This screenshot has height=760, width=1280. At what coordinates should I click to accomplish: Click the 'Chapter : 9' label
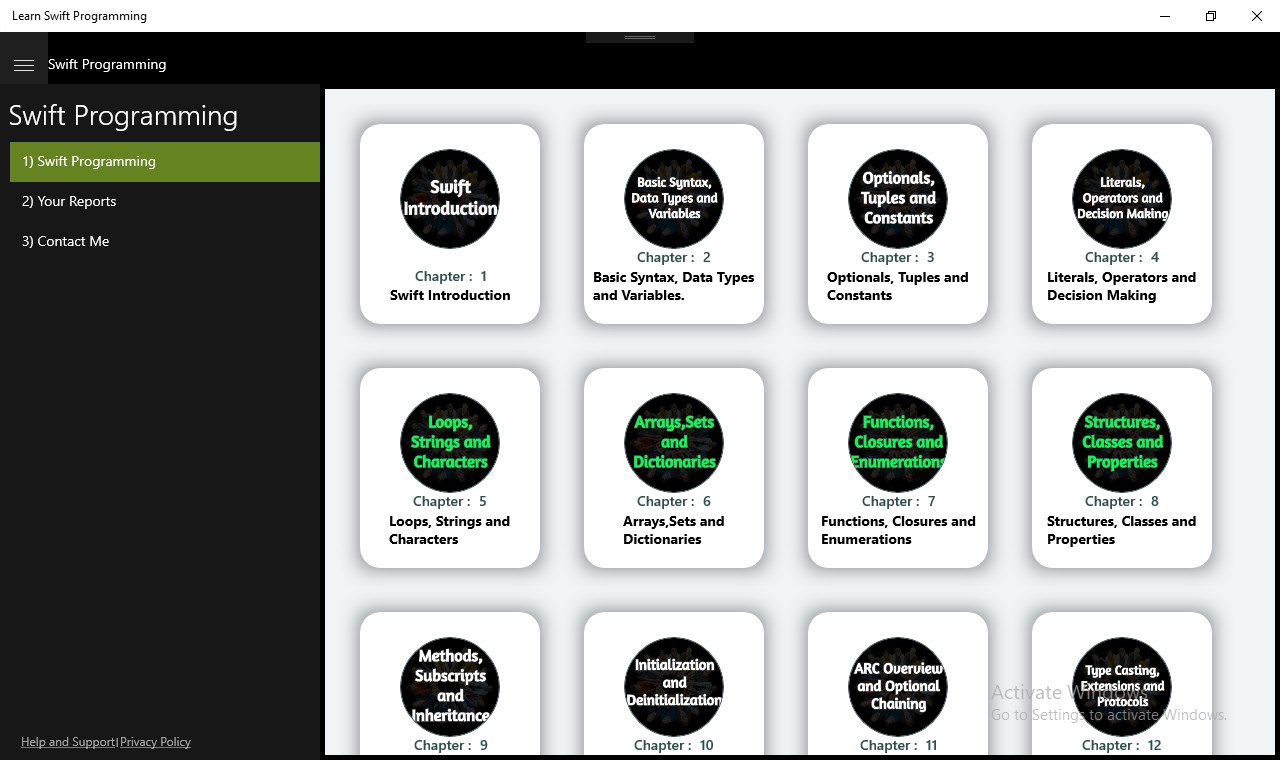[x=450, y=745]
